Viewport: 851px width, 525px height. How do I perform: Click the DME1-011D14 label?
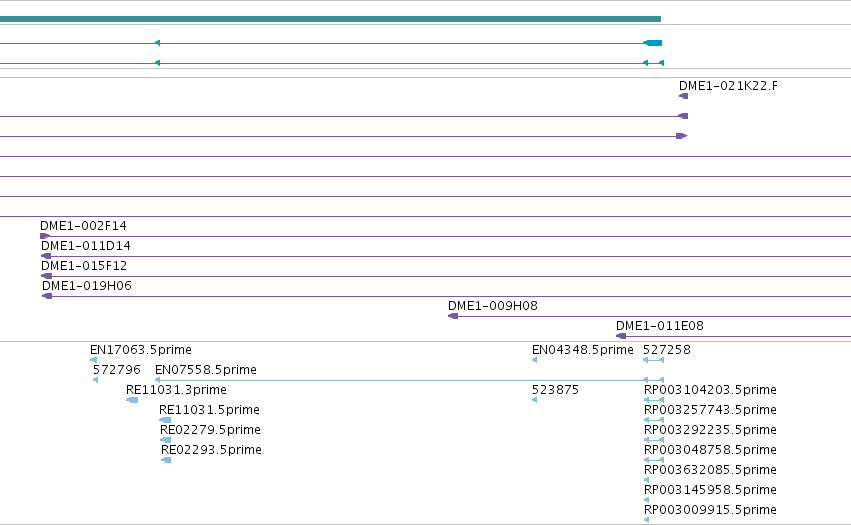[x=86, y=245]
